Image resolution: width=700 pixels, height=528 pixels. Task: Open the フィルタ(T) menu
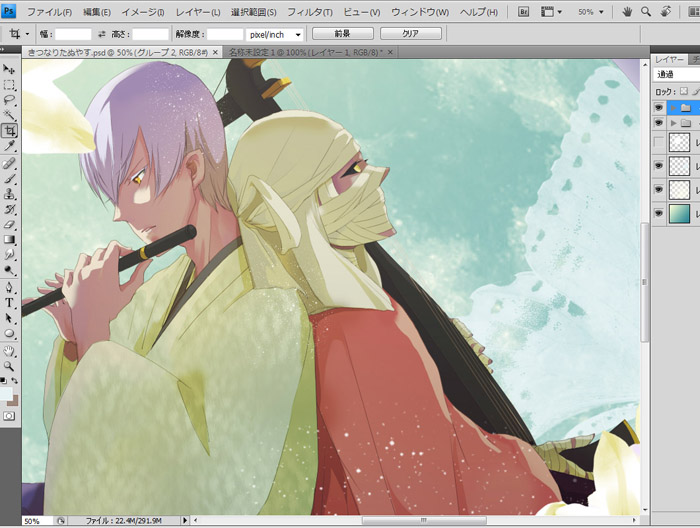(309, 12)
